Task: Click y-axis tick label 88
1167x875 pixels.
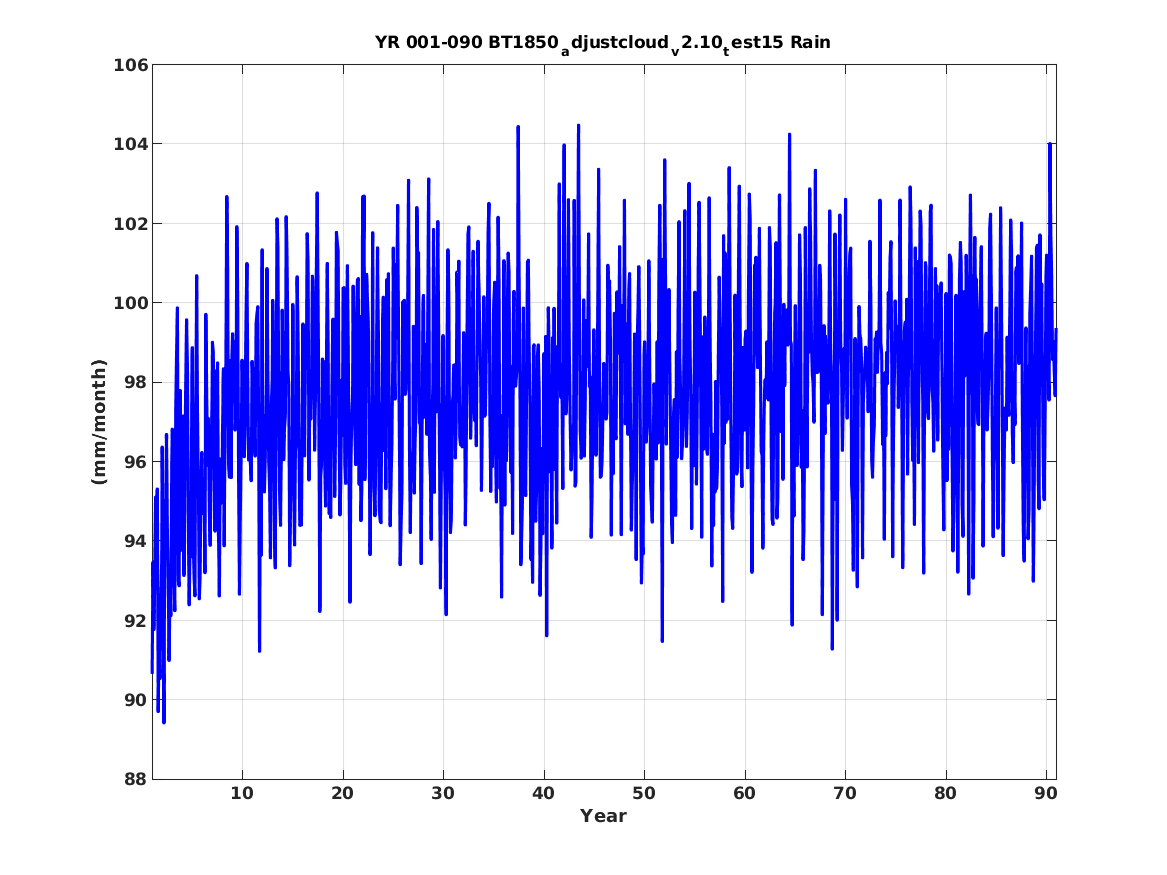Action: click(136, 779)
